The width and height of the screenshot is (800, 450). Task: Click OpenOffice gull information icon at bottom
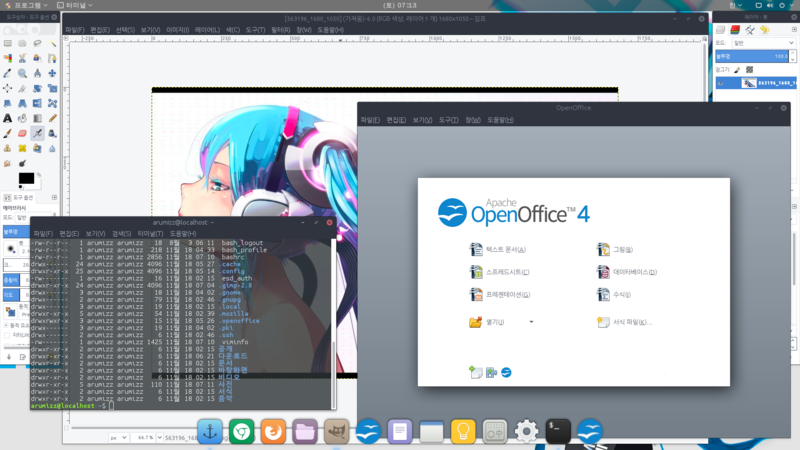click(x=506, y=372)
